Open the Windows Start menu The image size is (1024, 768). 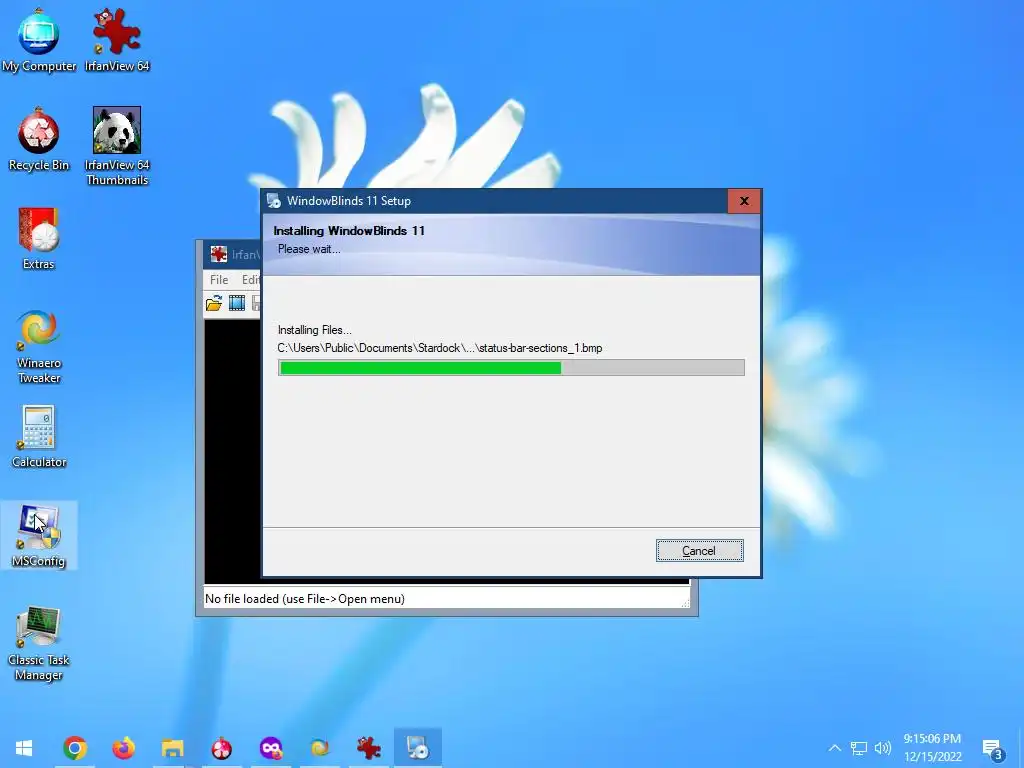coord(24,748)
